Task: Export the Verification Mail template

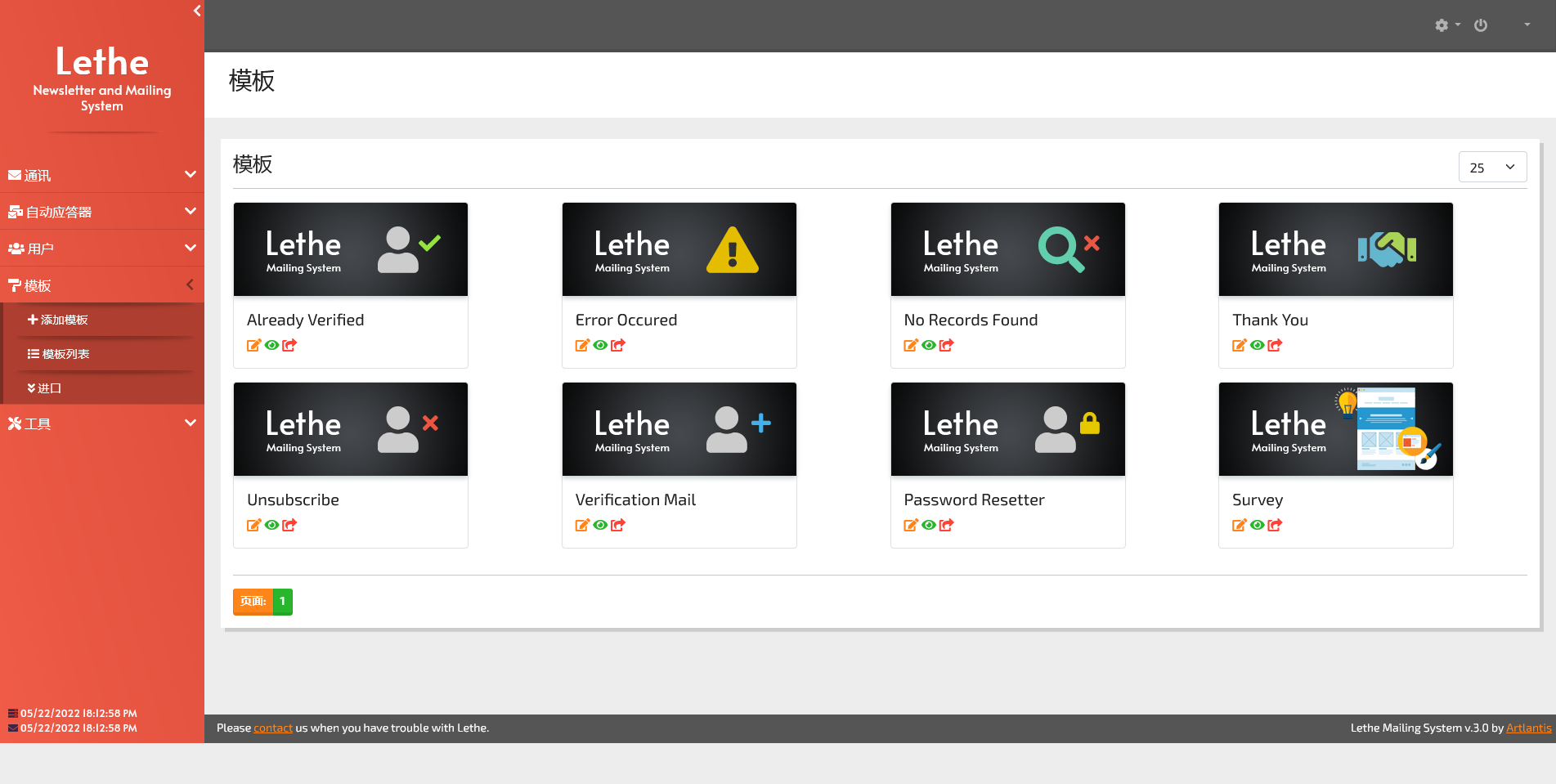Action: [618, 525]
